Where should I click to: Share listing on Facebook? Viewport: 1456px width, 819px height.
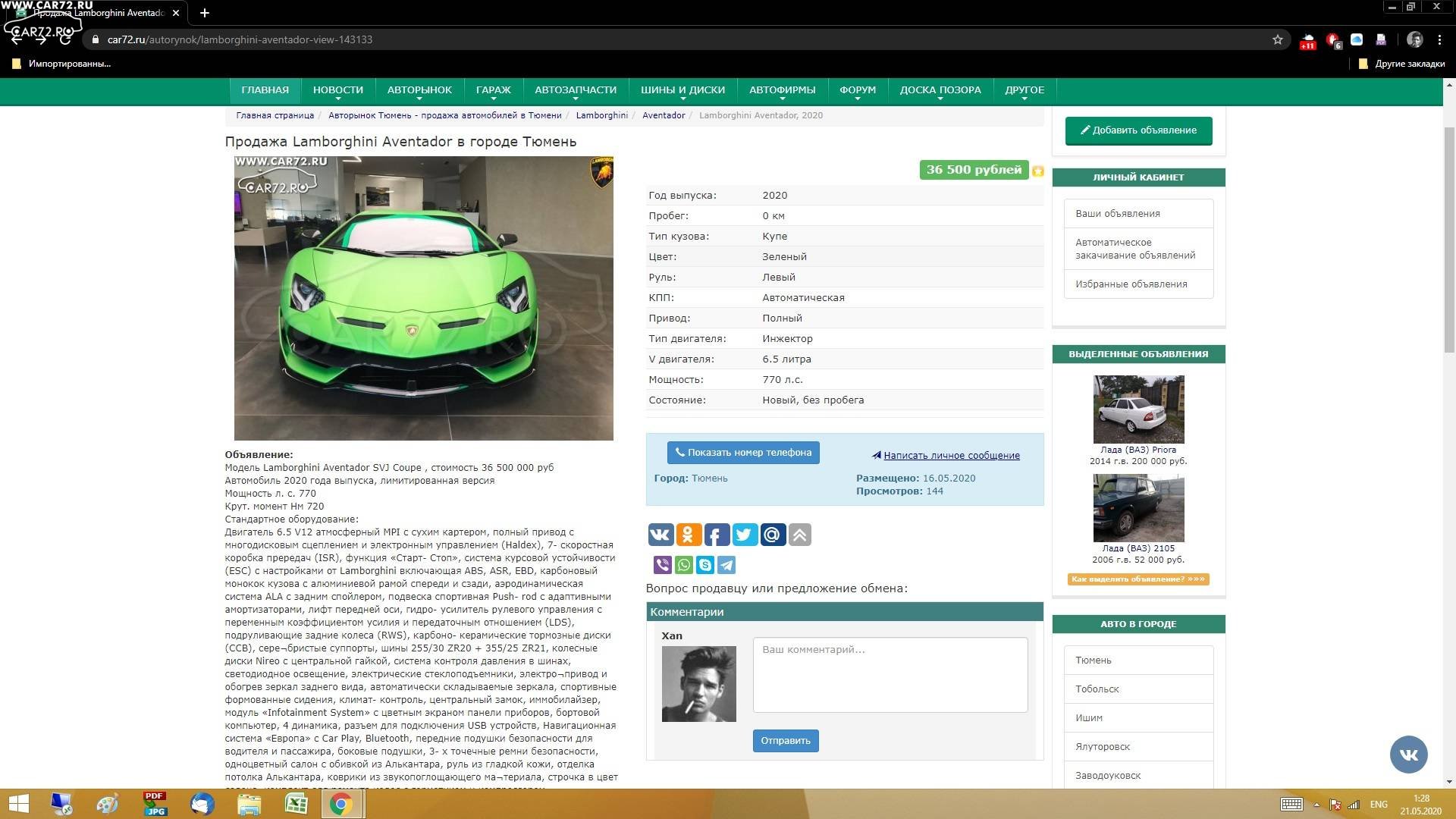tap(717, 535)
